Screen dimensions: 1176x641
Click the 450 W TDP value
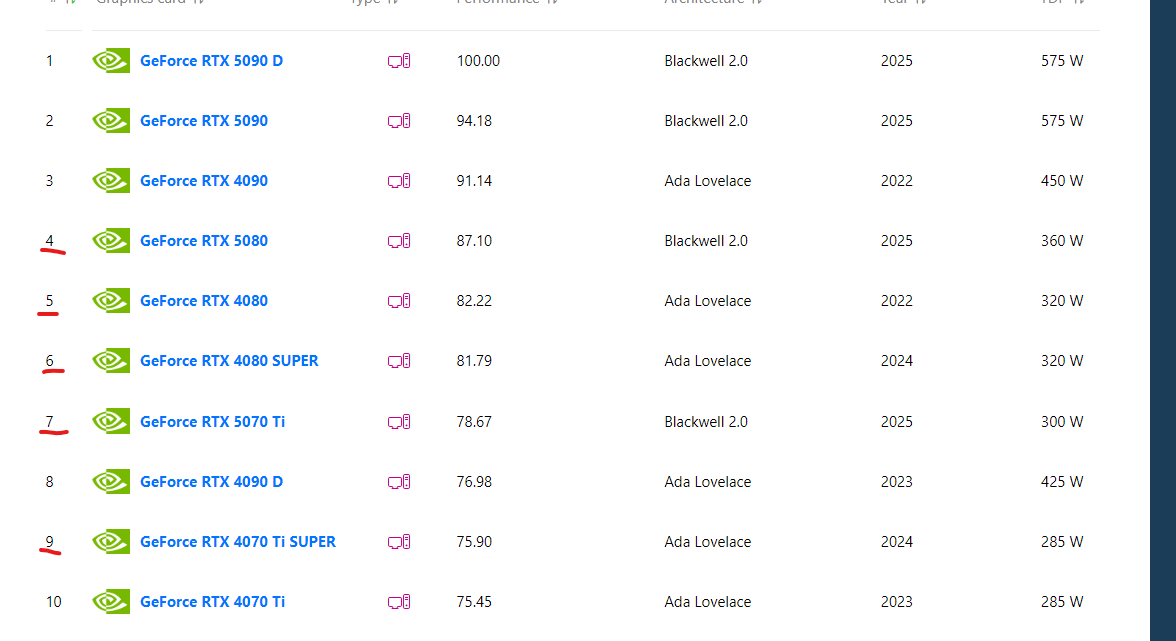click(x=1062, y=181)
